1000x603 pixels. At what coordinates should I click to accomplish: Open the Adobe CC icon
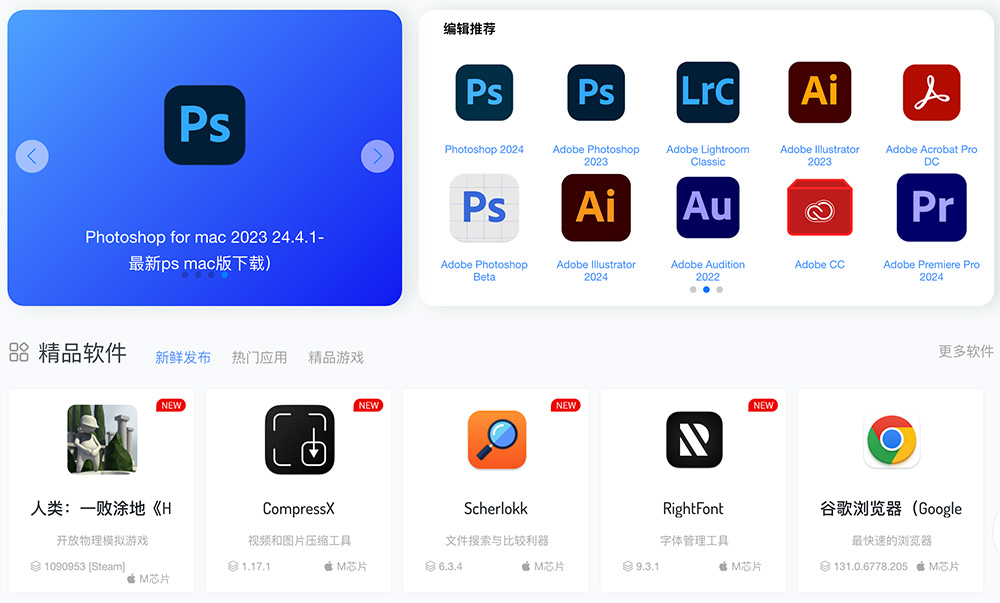point(819,207)
